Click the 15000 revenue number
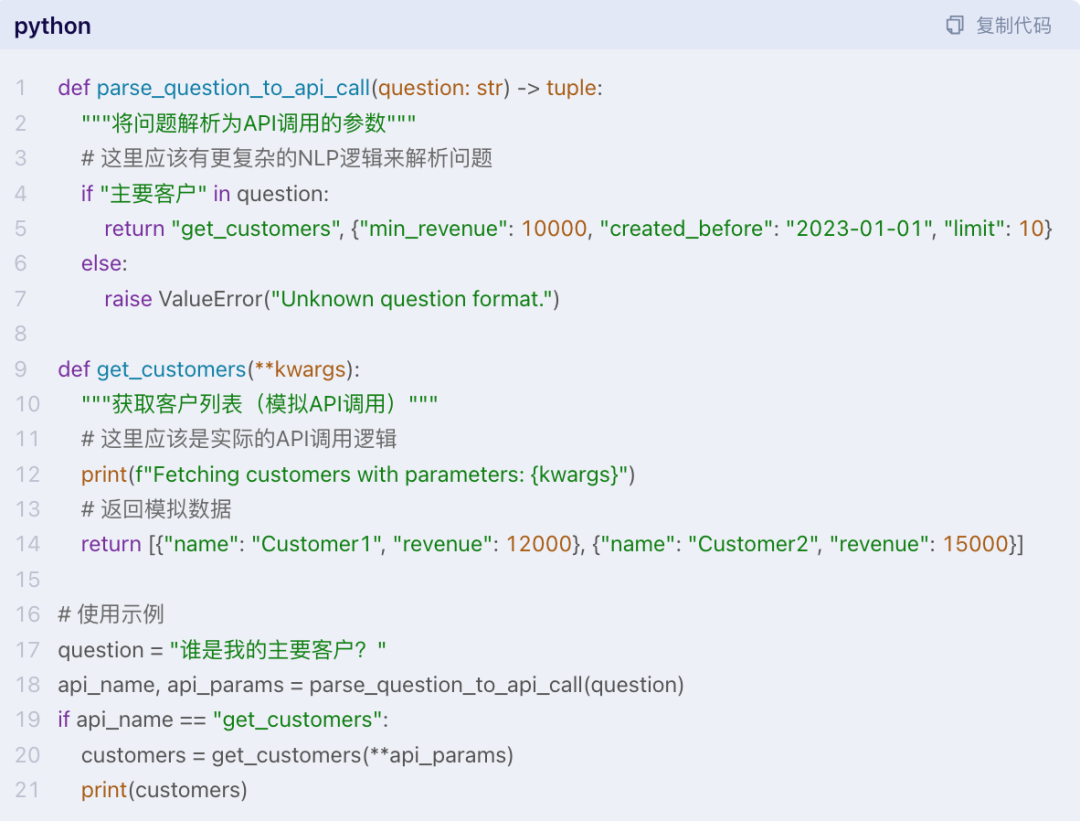The width and height of the screenshot is (1080, 821). [x=975, y=544]
